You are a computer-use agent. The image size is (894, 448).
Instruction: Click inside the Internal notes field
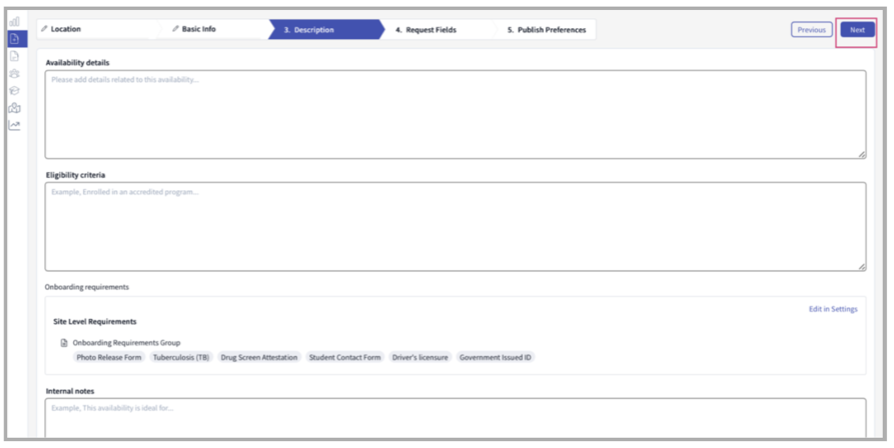coord(455,418)
